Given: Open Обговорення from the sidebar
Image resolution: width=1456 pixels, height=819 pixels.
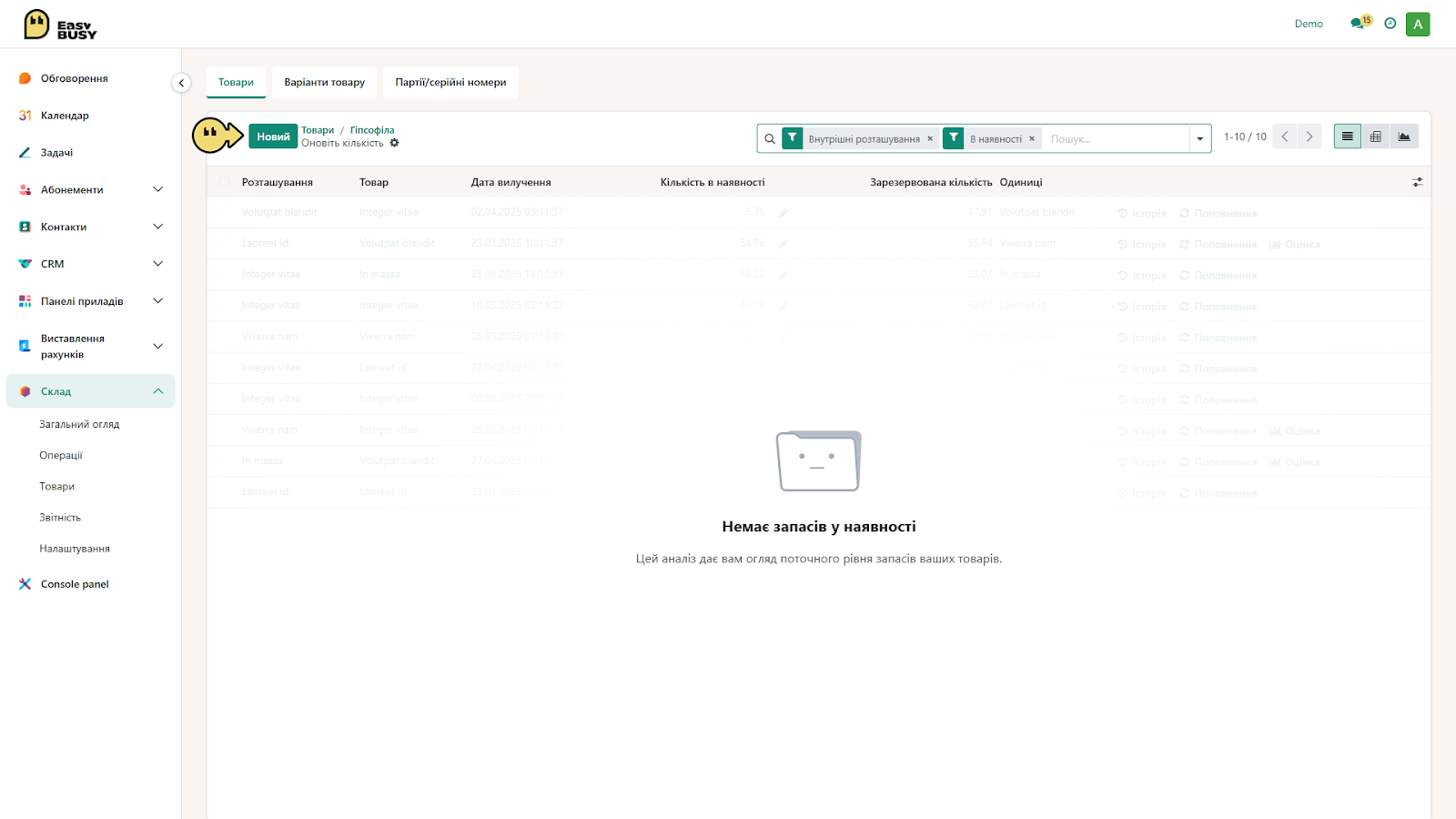Looking at the screenshot, I should tap(75, 78).
